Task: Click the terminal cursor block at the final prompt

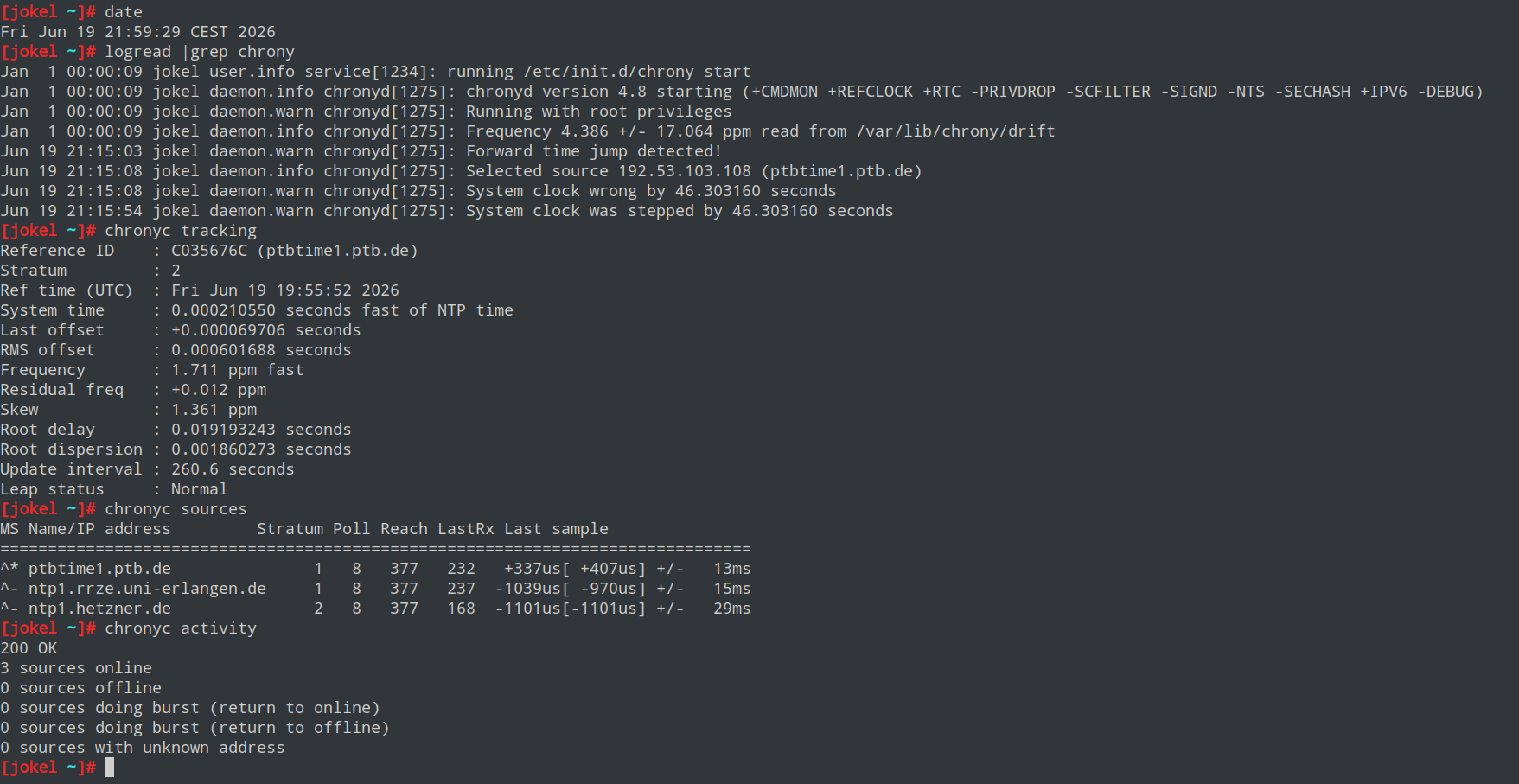Action: tap(109, 767)
